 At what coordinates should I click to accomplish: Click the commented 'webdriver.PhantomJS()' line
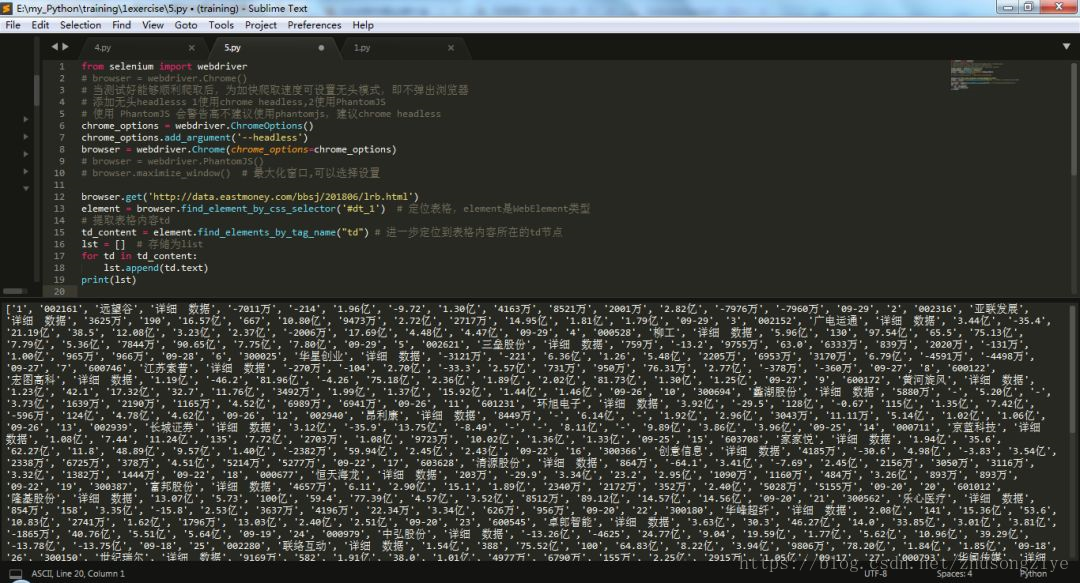(172, 161)
